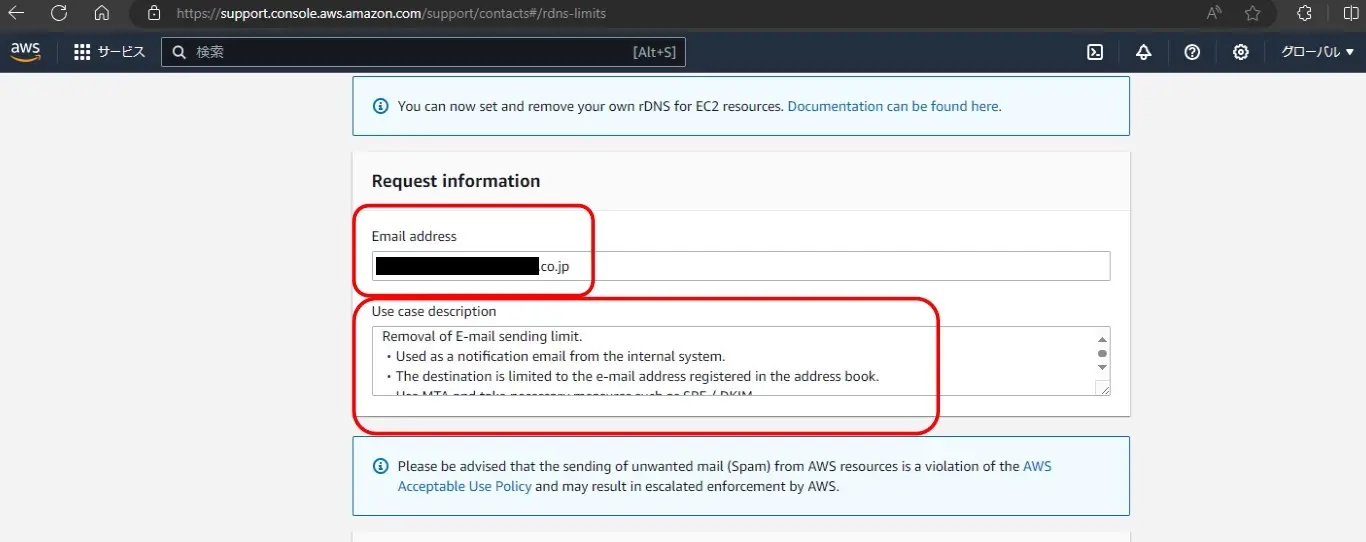1366x542 pixels.
Task: Open the read aloud icon in address bar
Action: coord(1214,13)
